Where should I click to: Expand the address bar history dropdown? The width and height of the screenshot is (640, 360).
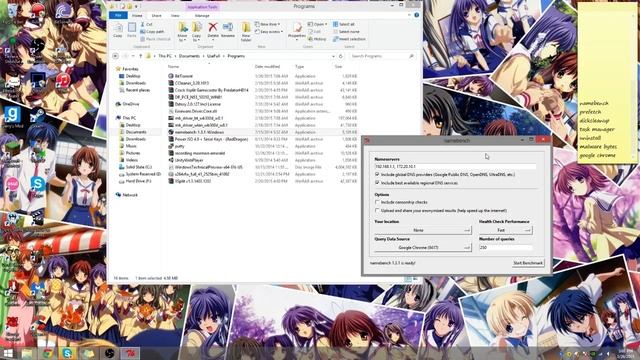pos(333,56)
